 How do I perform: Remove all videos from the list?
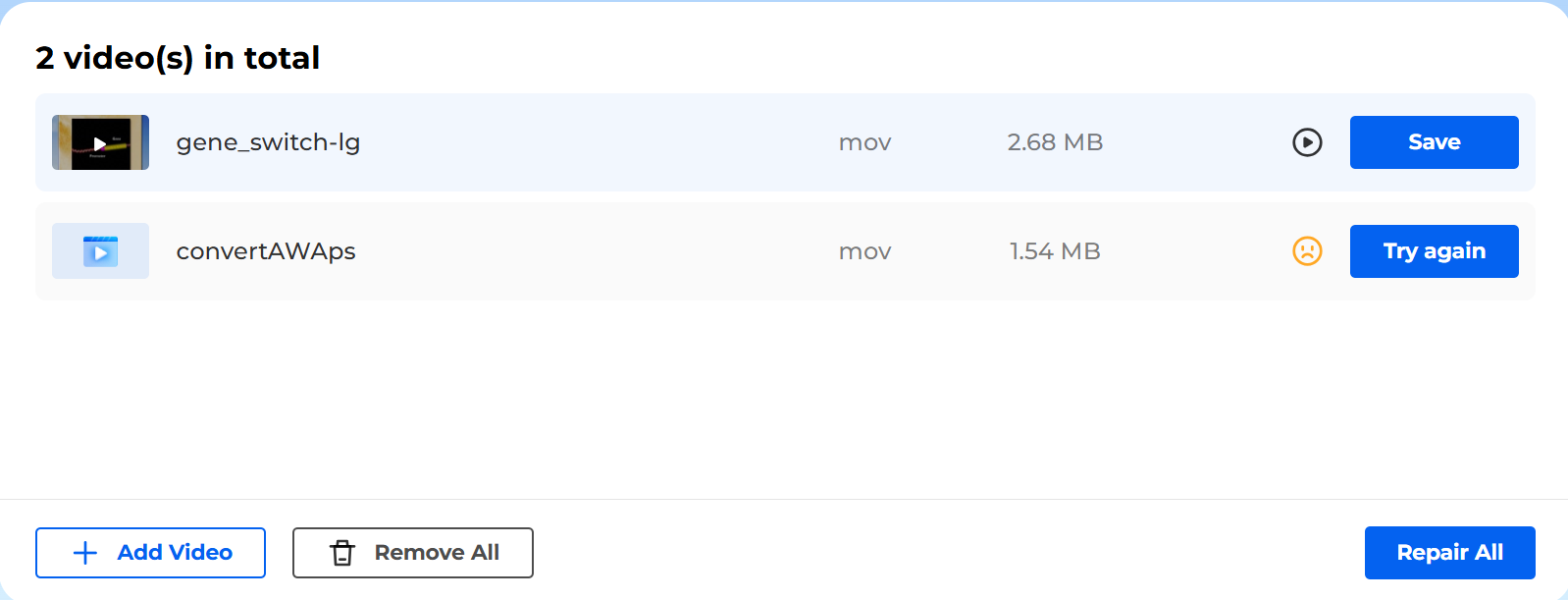point(412,553)
